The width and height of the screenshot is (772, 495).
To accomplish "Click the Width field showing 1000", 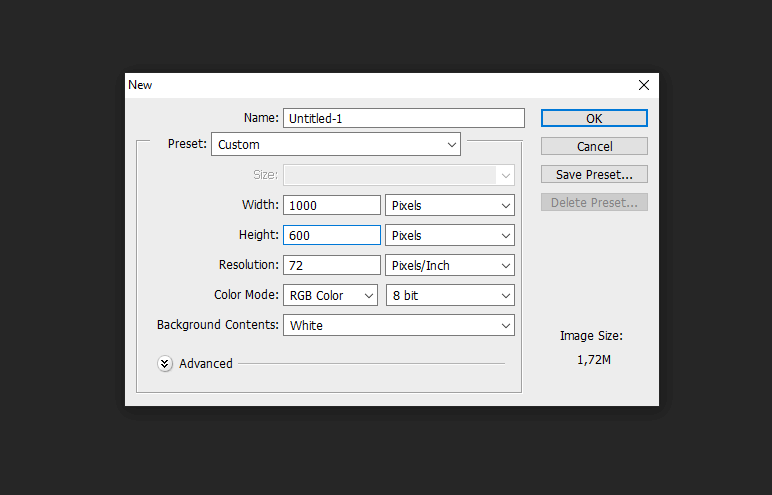I will tap(332, 205).
